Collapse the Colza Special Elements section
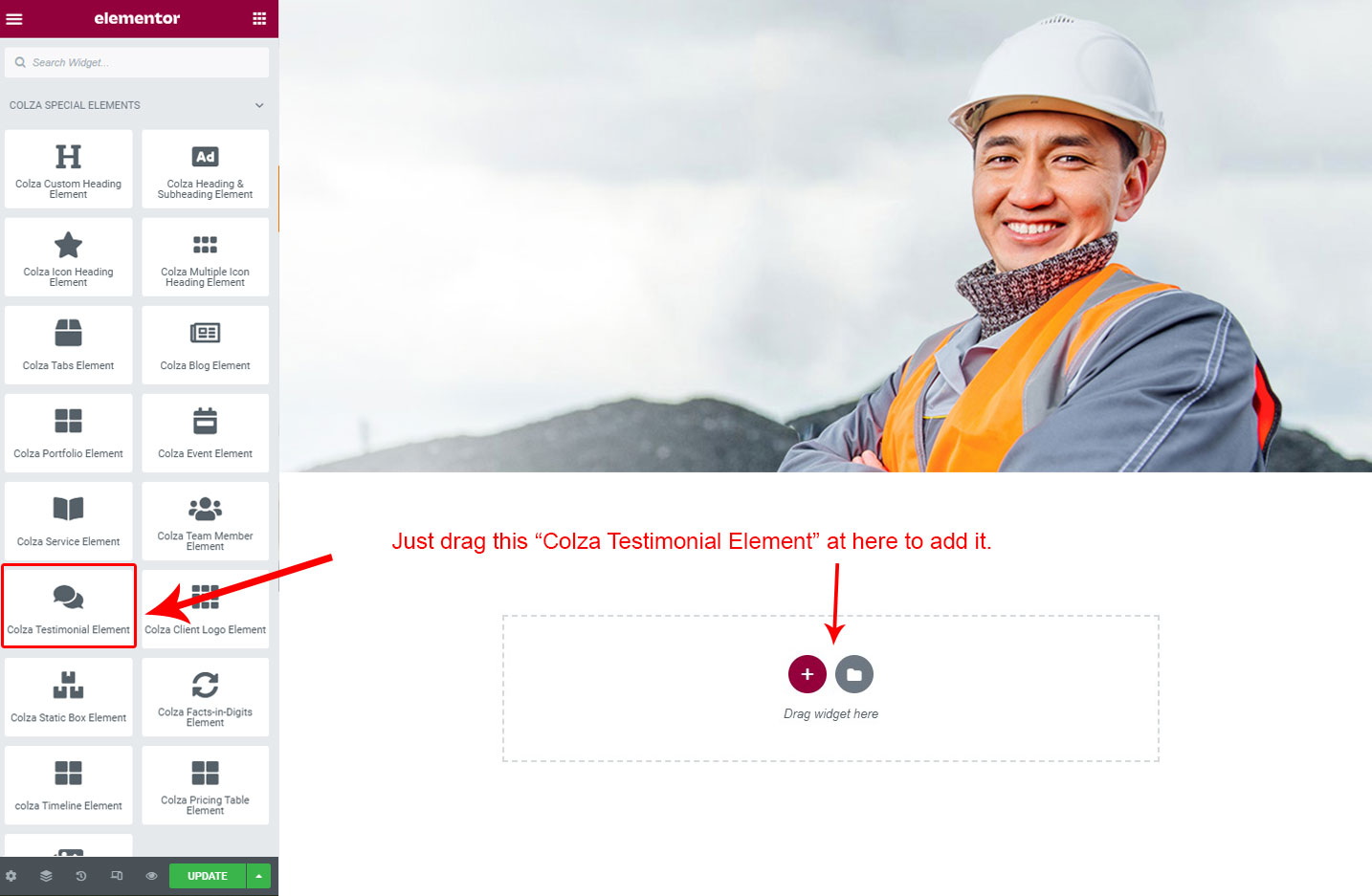The image size is (1372, 896). pyautogui.click(x=259, y=105)
